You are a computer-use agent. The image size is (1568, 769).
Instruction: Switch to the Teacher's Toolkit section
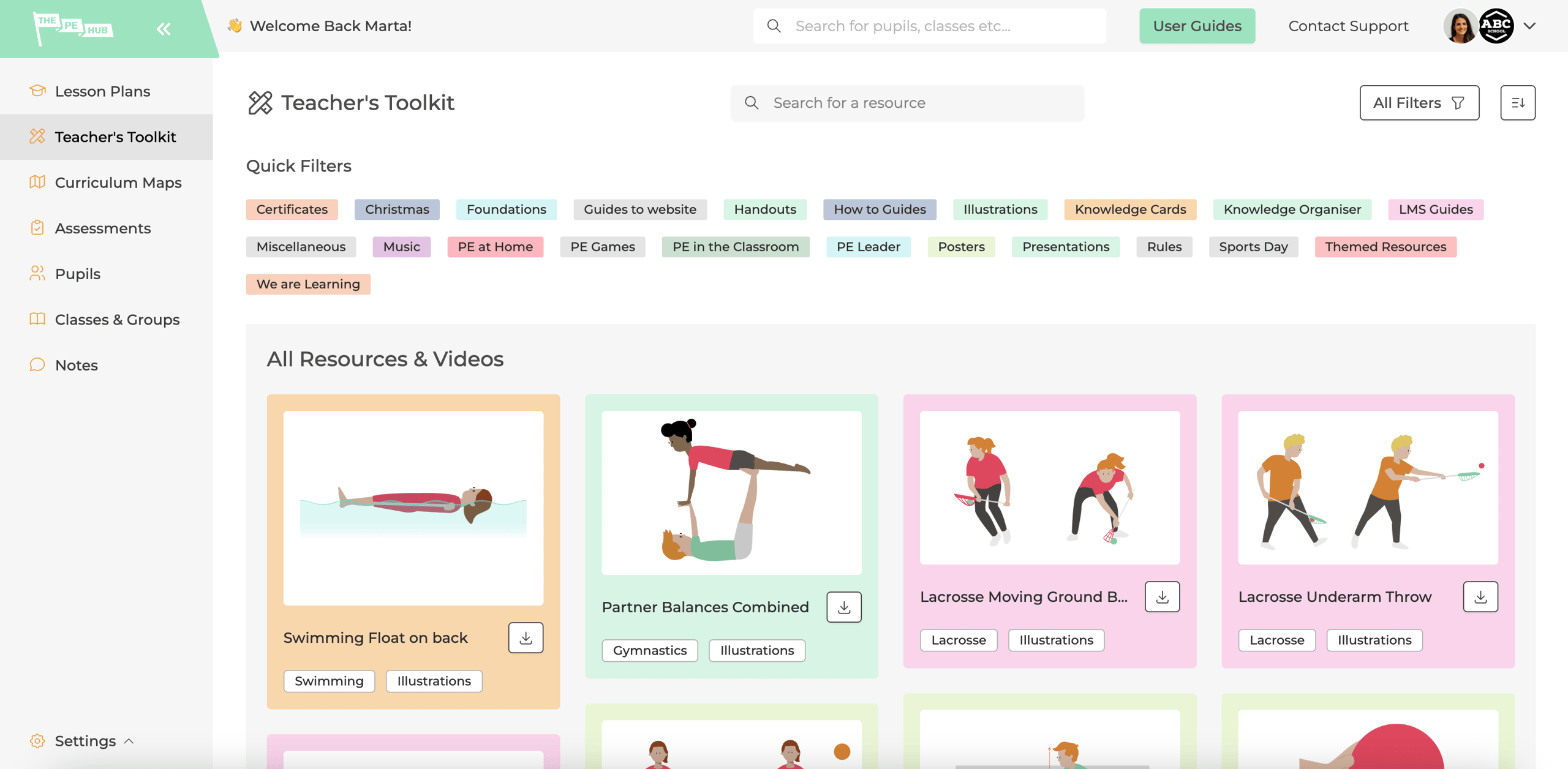click(x=116, y=137)
